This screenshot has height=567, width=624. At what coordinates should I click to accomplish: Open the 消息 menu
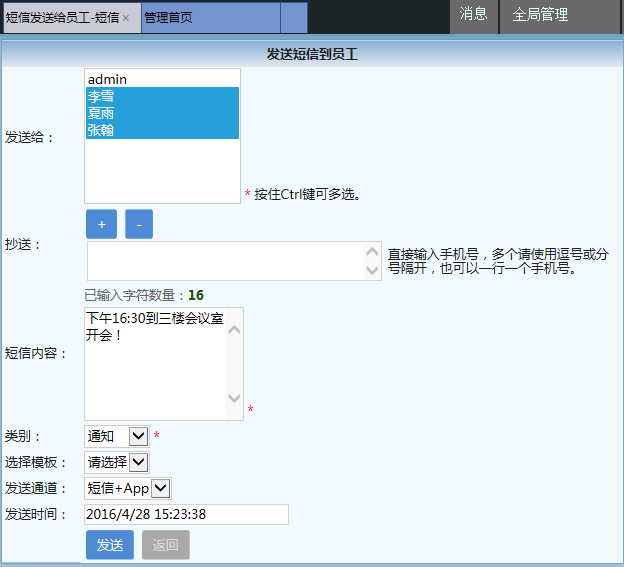(473, 15)
